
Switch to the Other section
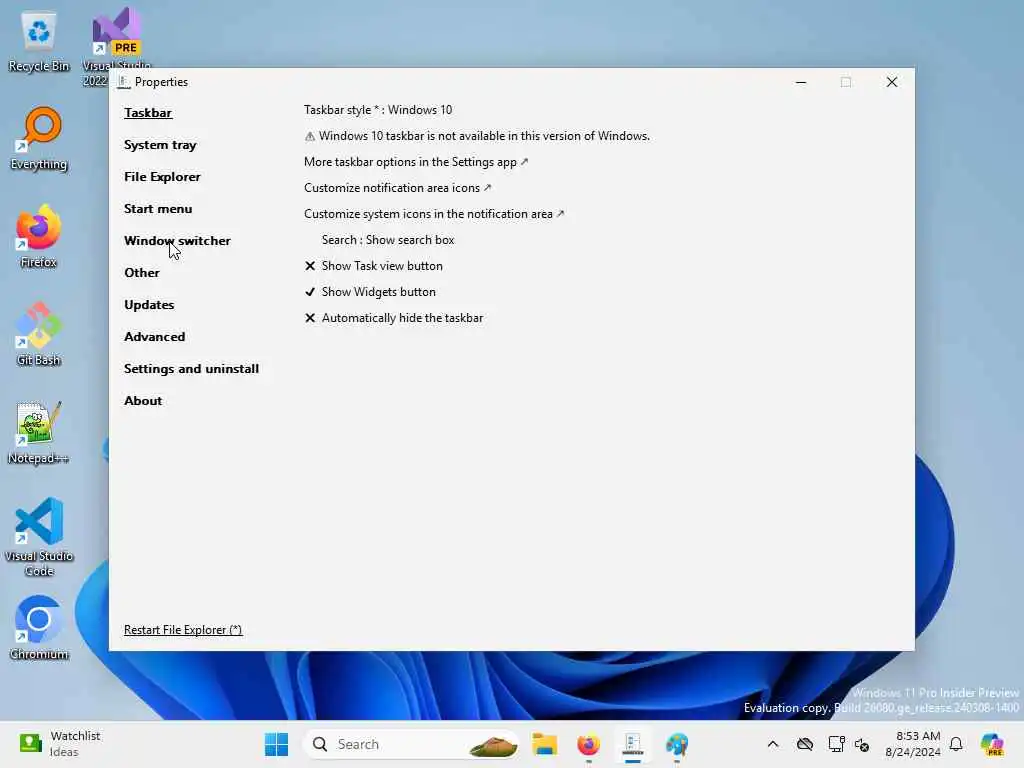click(142, 272)
